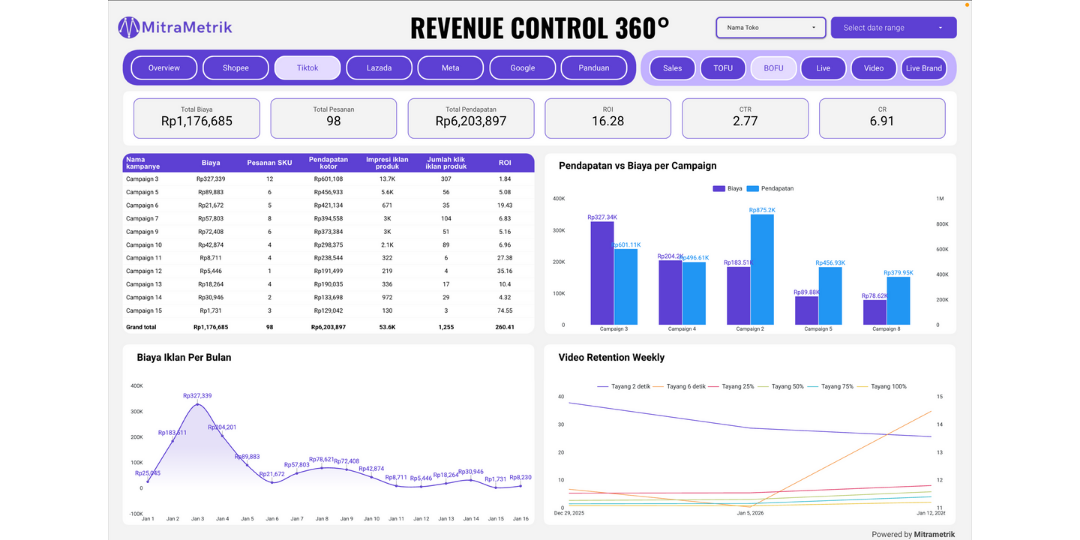Click the MitraMetrik logo icon
Screen dimensions: 1080x540
tap(128, 27)
